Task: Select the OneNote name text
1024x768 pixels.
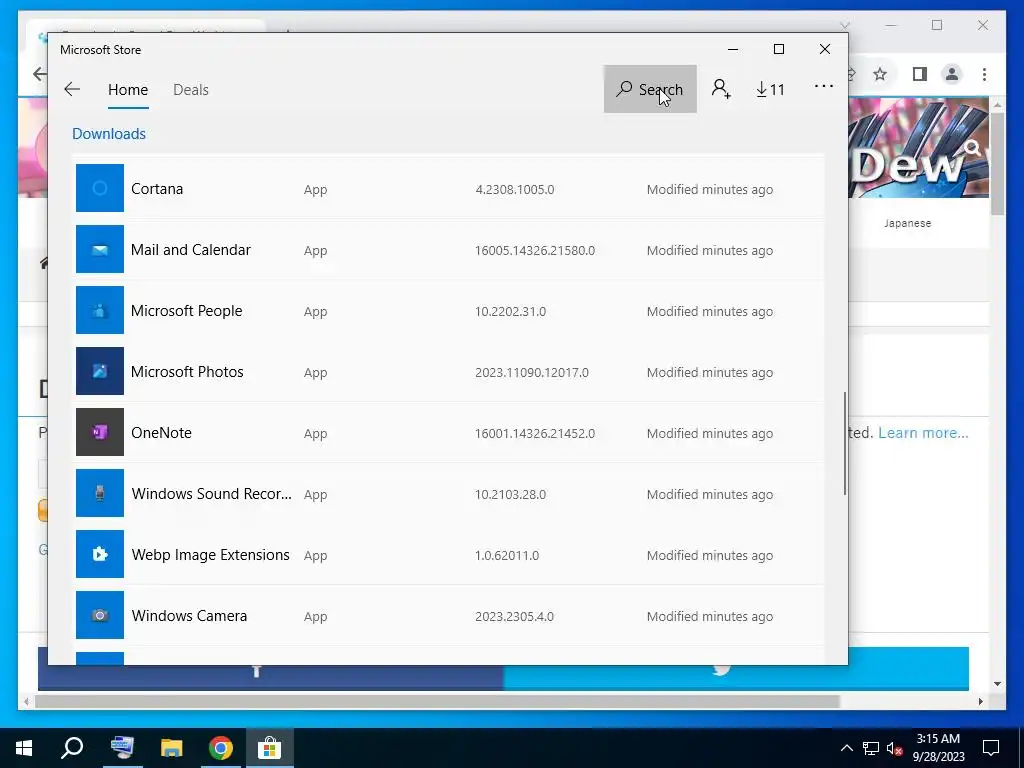Action: pos(161,432)
